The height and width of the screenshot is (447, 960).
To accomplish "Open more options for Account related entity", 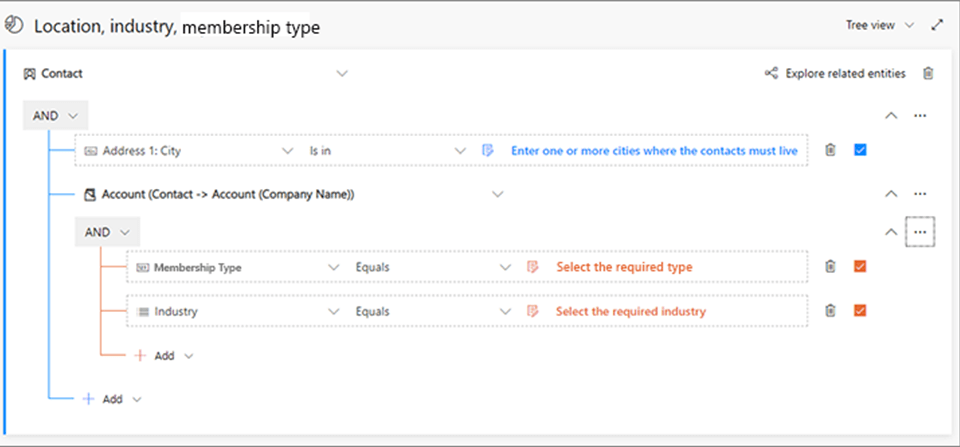I will 920,193.
